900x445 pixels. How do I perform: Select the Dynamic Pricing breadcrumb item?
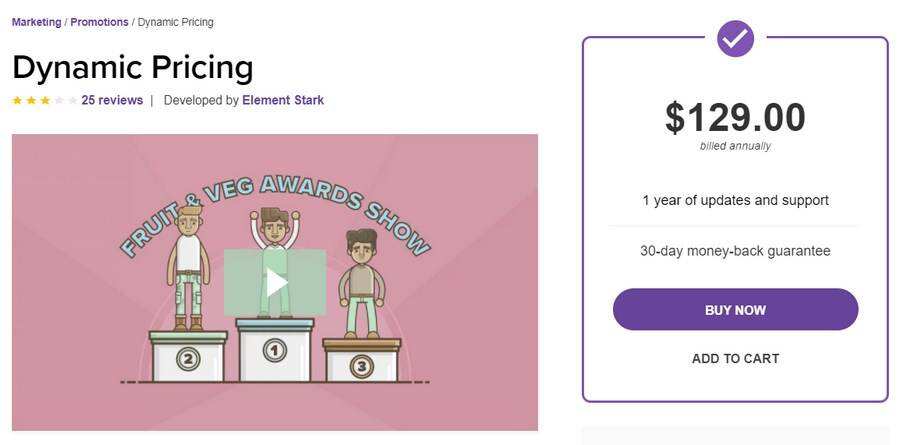pyautogui.click(x=175, y=22)
